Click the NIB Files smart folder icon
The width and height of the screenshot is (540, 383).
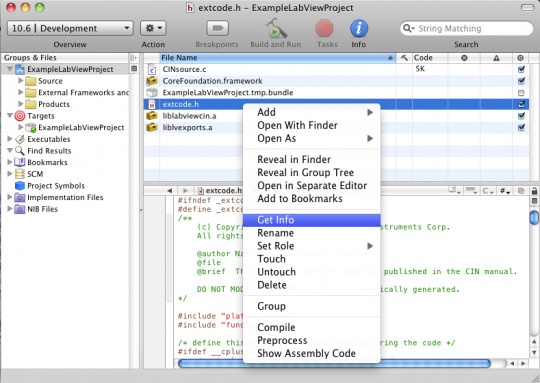[20, 209]
